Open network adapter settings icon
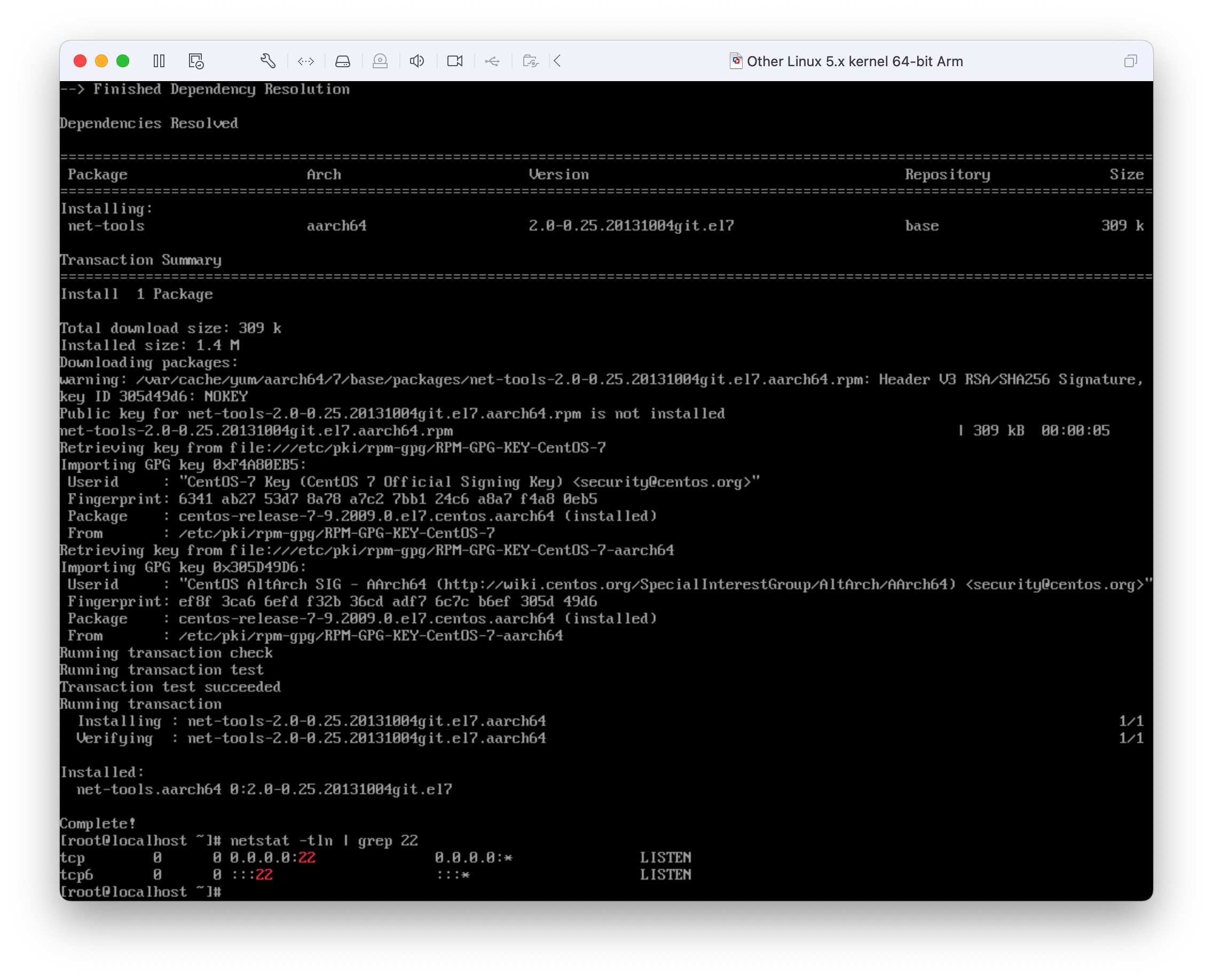Screen dimensions: 1213x980 (305, 61)
